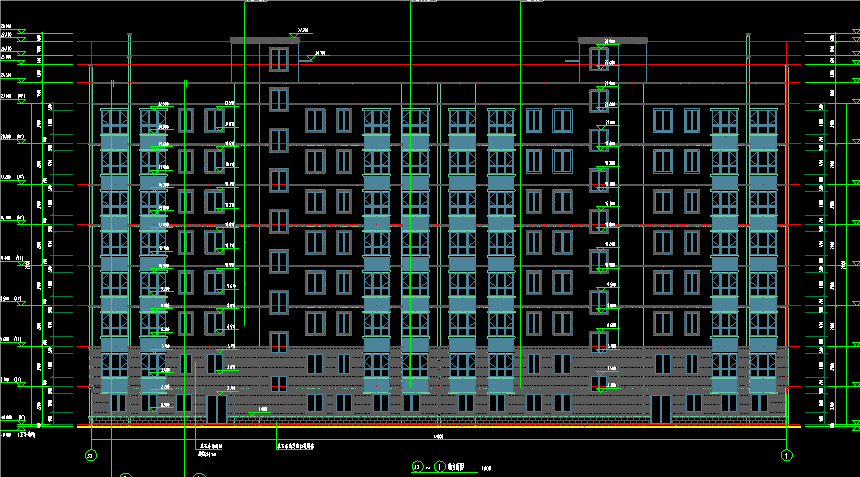Select the yellow ground line

coord(439,426)
